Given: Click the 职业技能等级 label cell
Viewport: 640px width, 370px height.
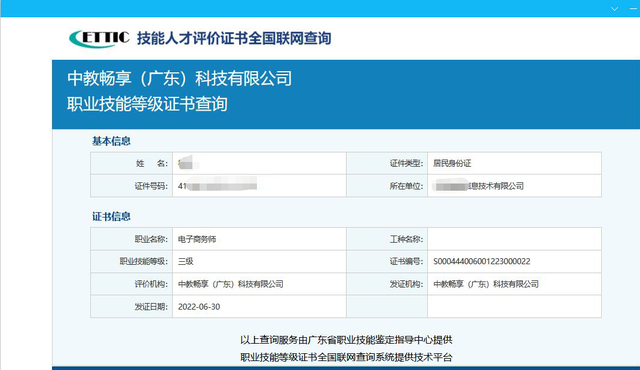Looking at the screenshot, I should pyautogui.click(x=131, y=261).
